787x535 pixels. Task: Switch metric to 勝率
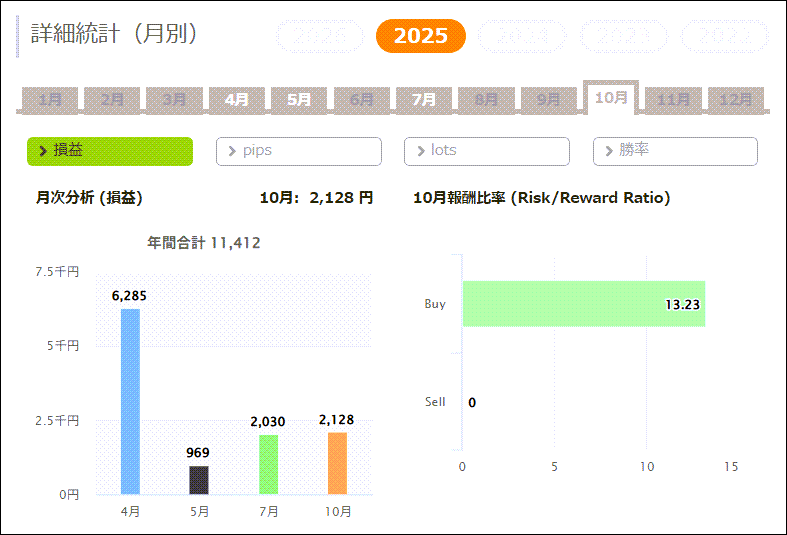tap(676, 151)
